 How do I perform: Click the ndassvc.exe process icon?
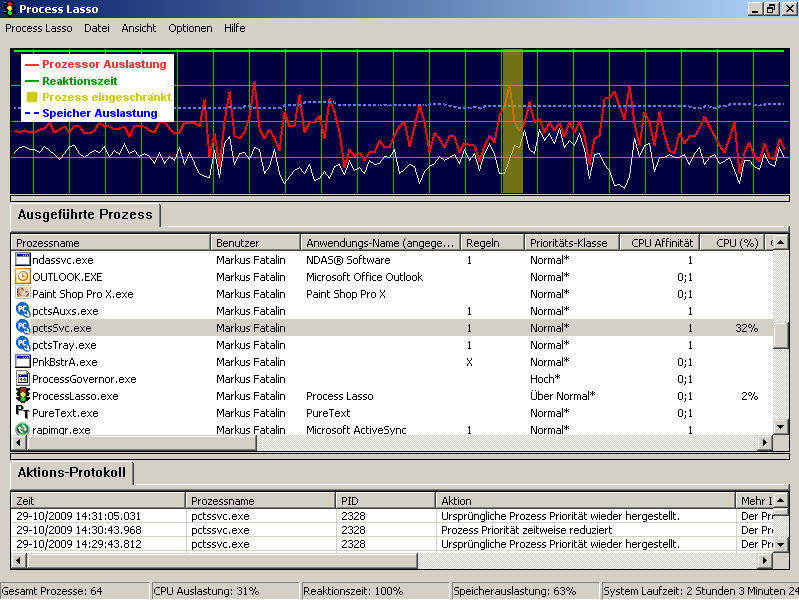pos(23,260)
